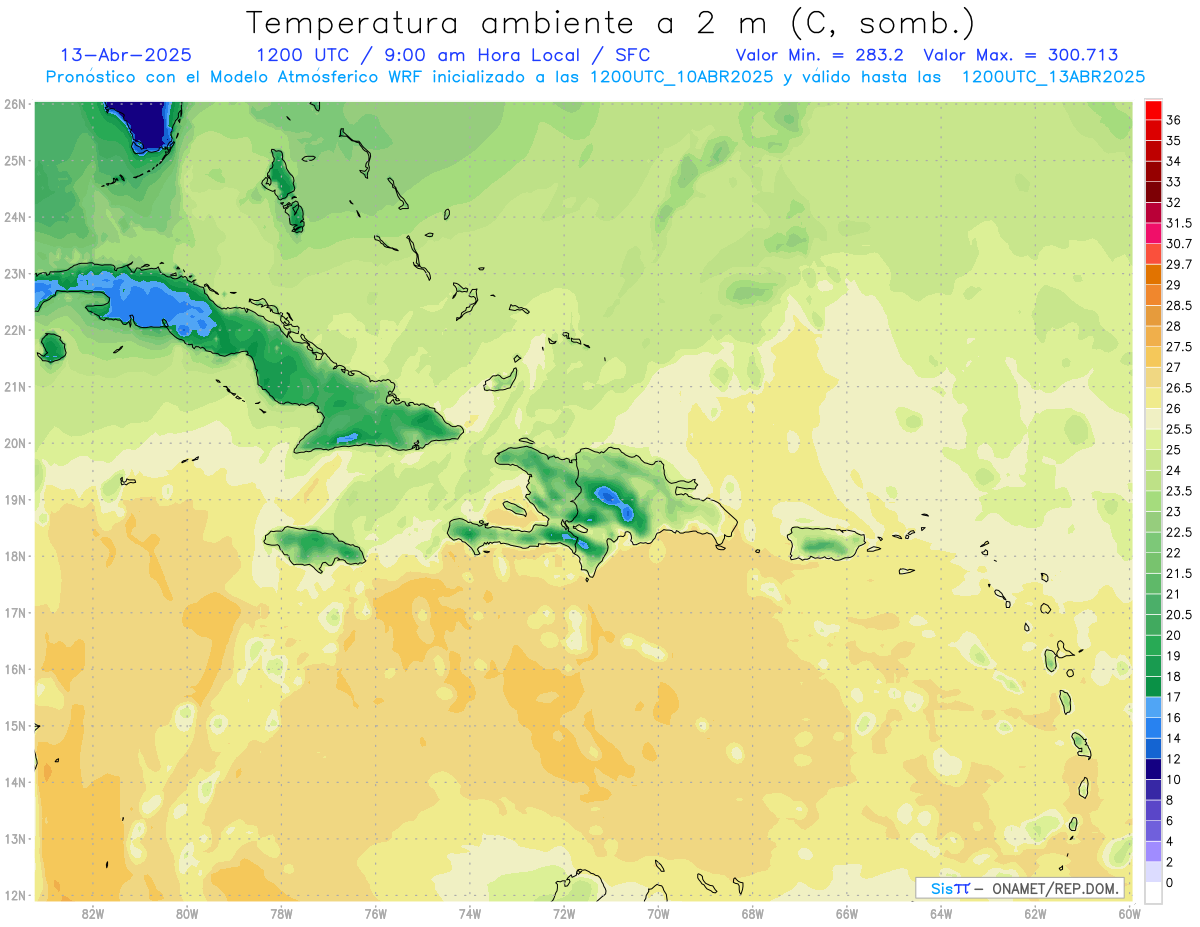
Task: Click longitude axis label '62W'
Action: tap(1035, 914)
